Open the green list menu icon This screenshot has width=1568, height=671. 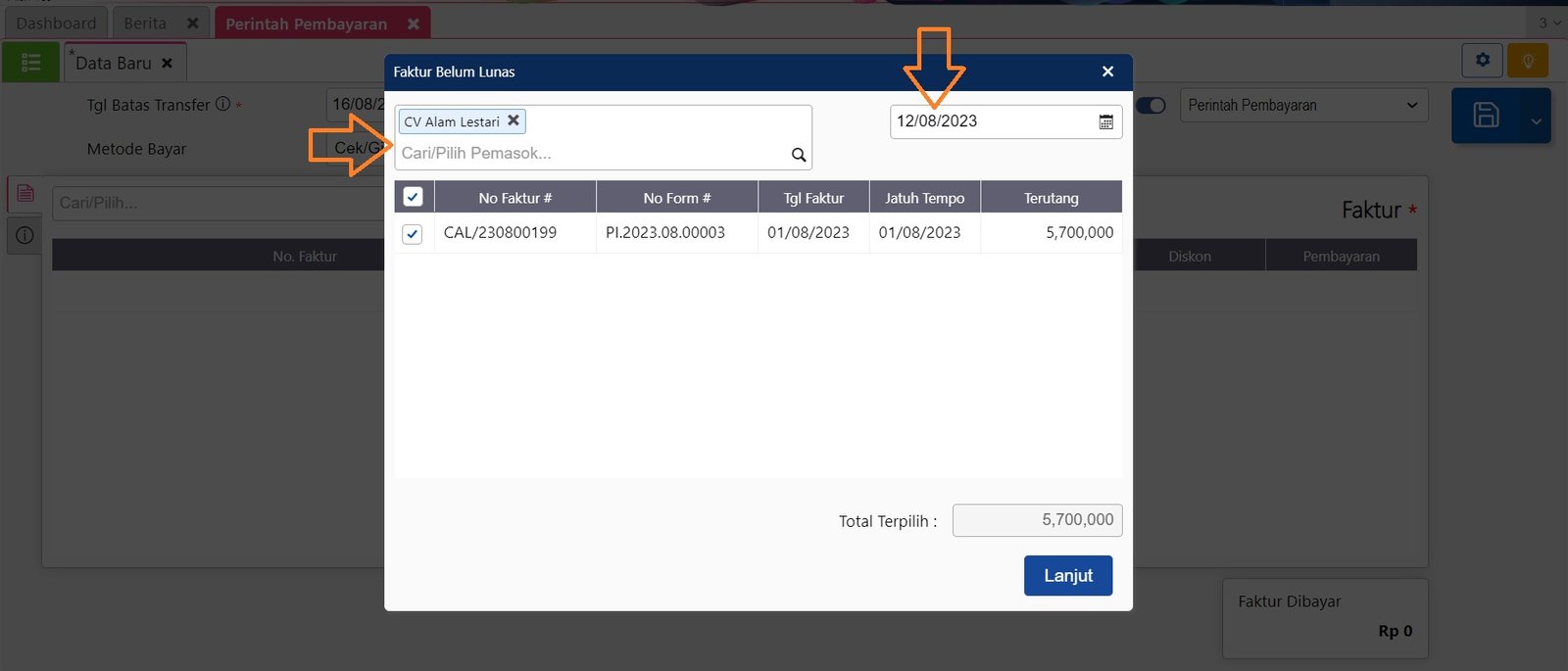coord(30,63)
